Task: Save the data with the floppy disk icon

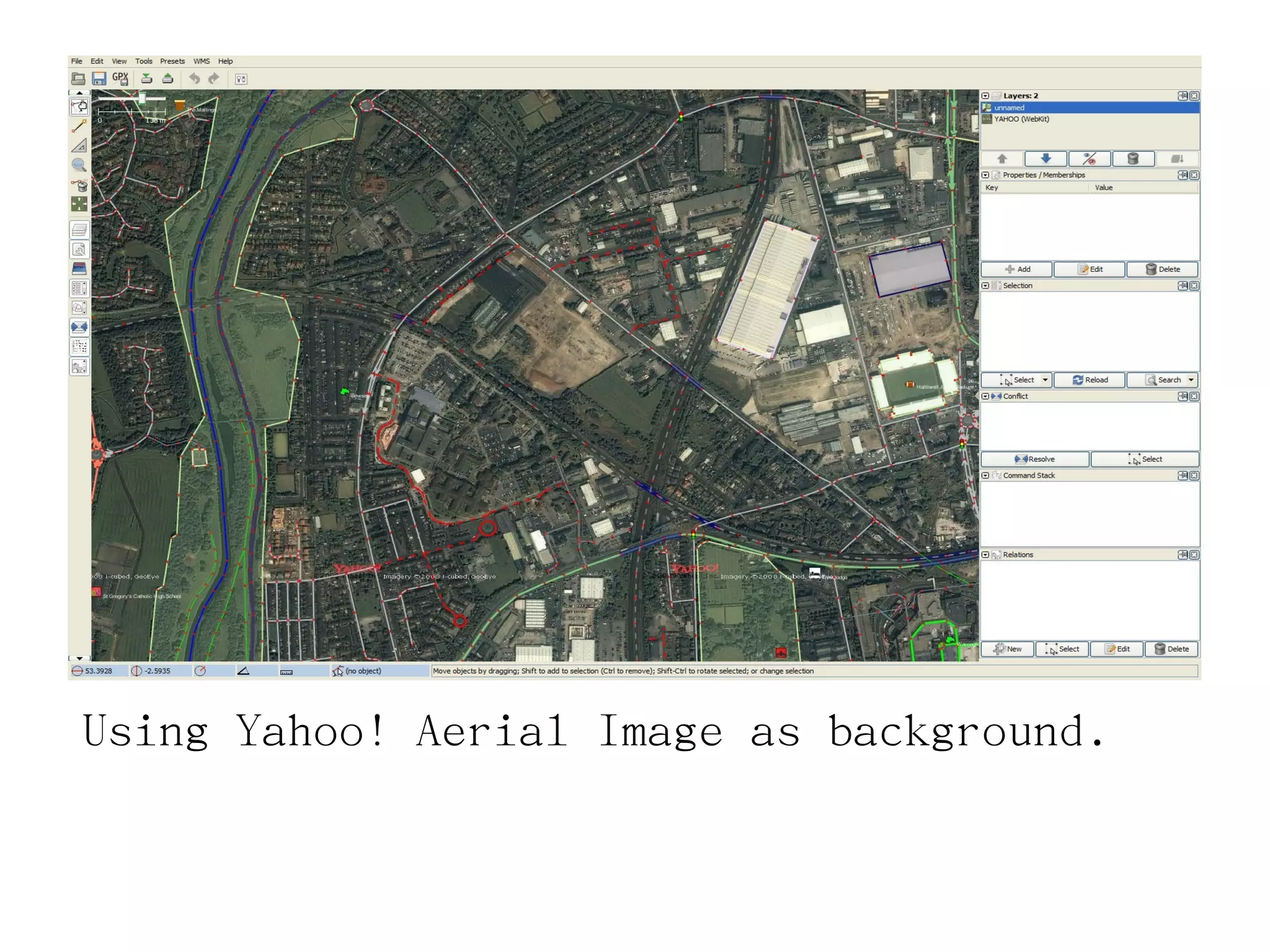Action: pyautogui.click(x=99, y=79)
